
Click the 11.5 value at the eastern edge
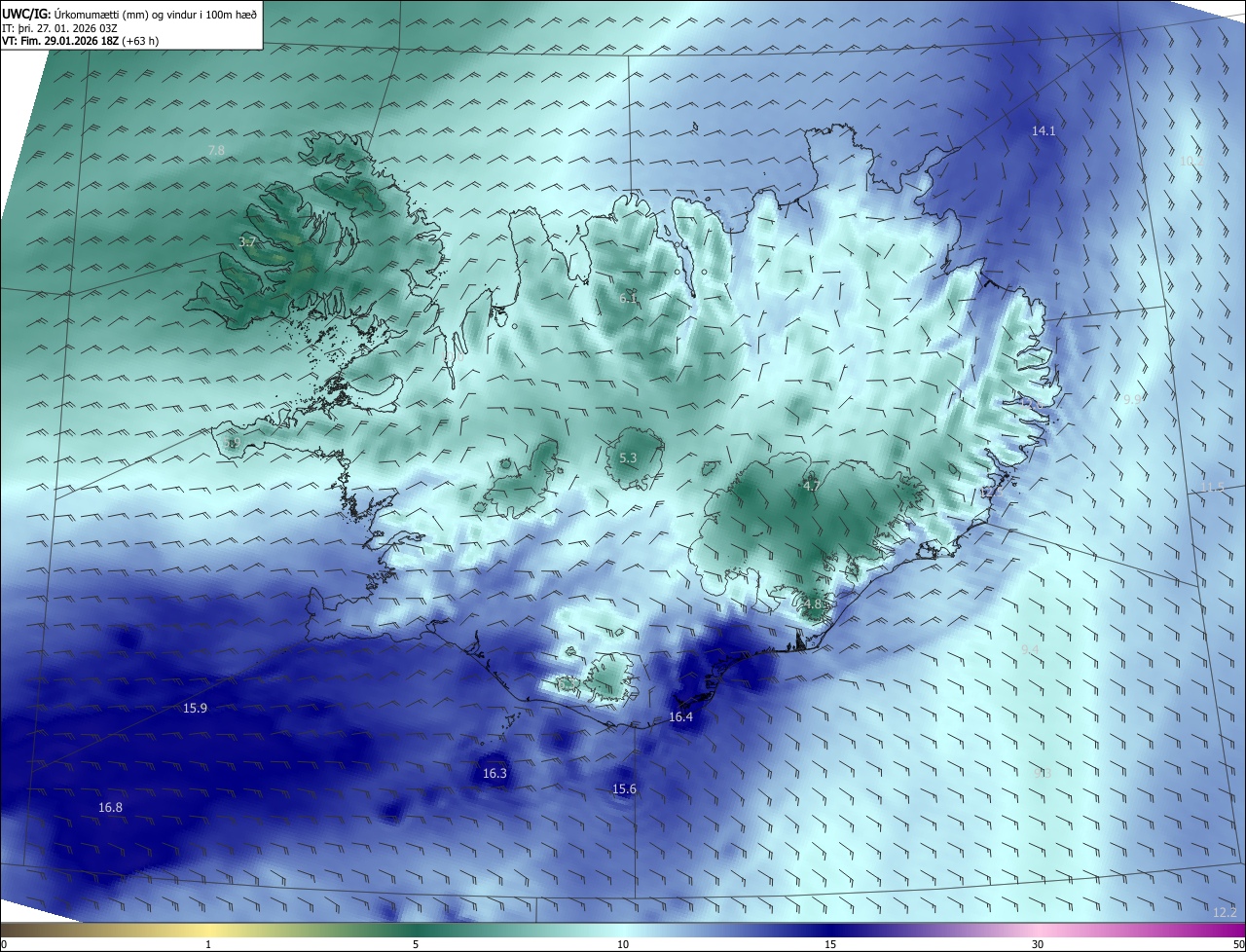coord(1212,487)
